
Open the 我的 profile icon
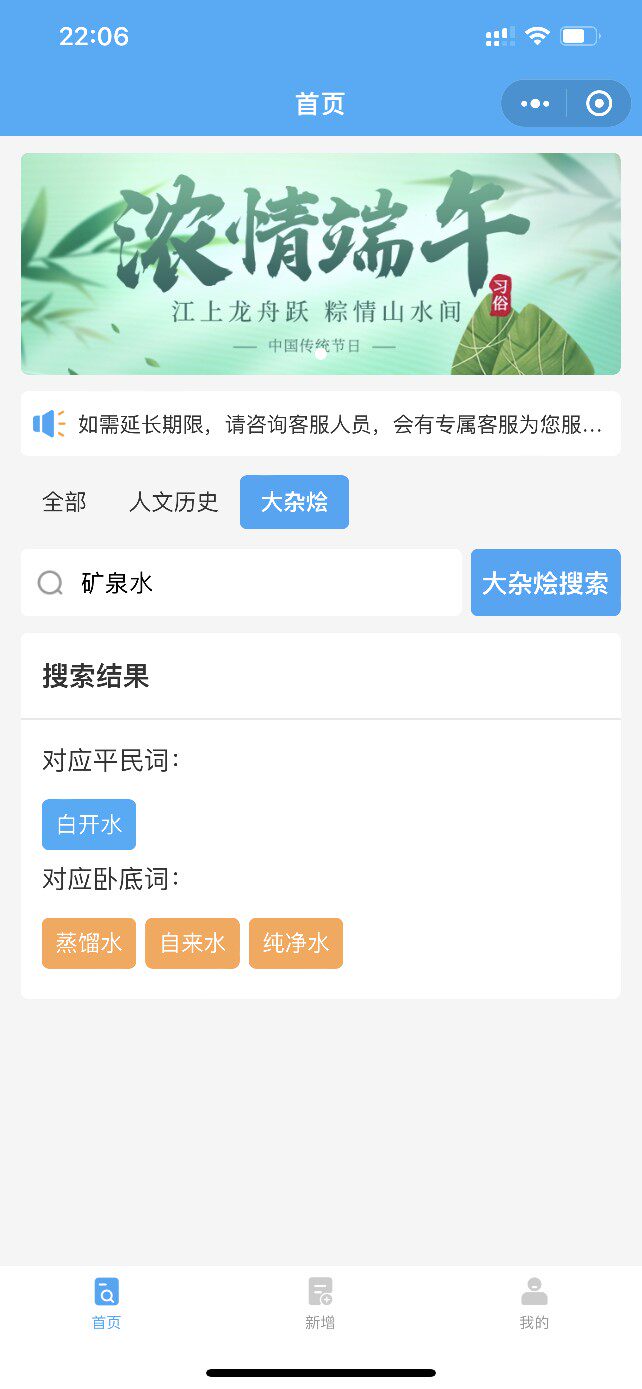click(x=534, y=1292)
